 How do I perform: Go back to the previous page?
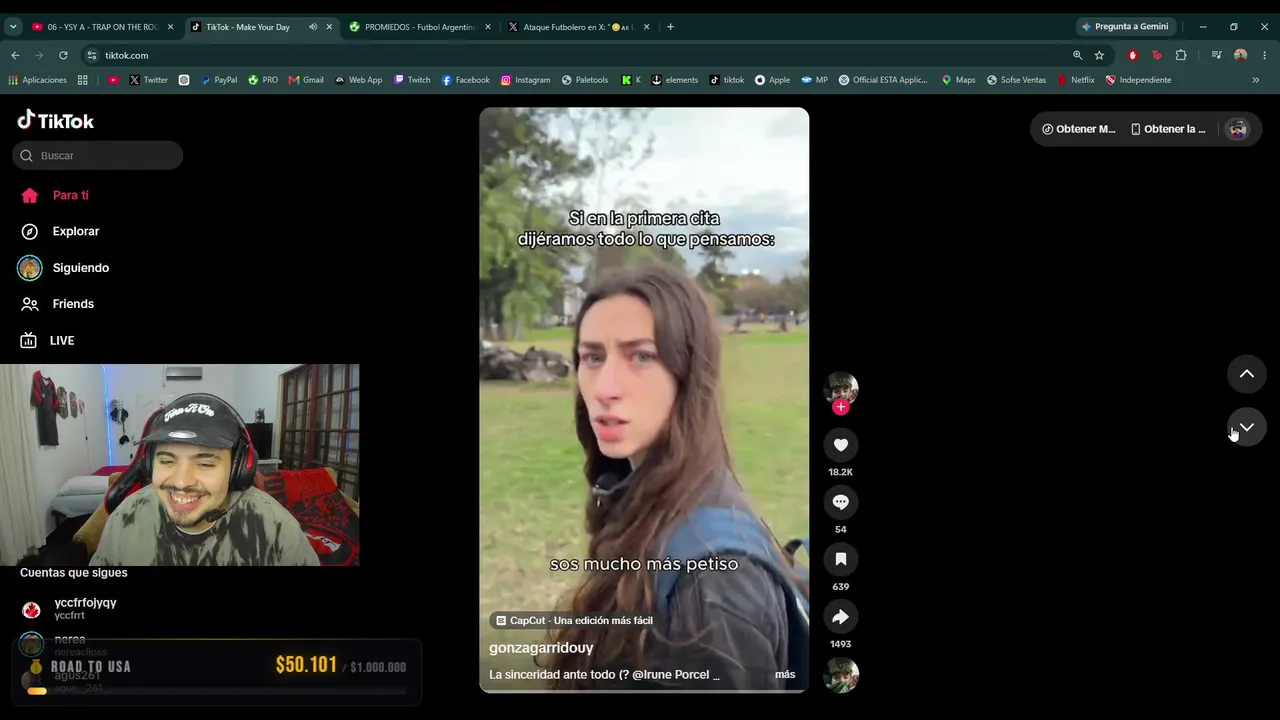(15, 55)
